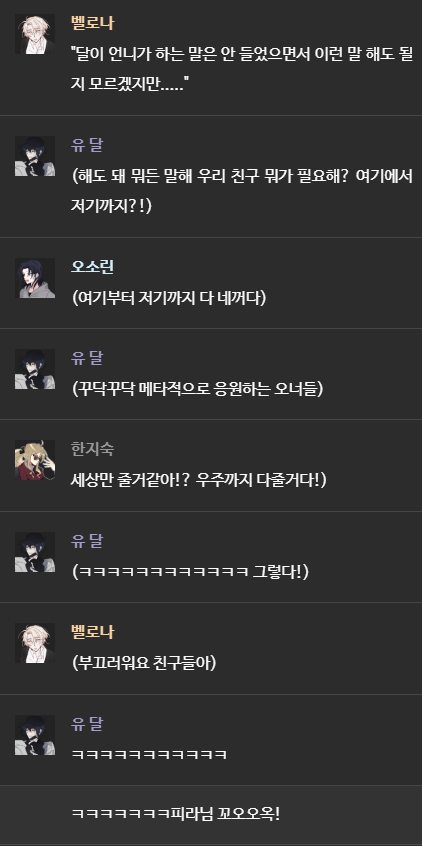The width and height of the screenshot is (422, 846).
Task: Click the bottom message '피라님 꼬오오옥!'
Action: [176, 814]
